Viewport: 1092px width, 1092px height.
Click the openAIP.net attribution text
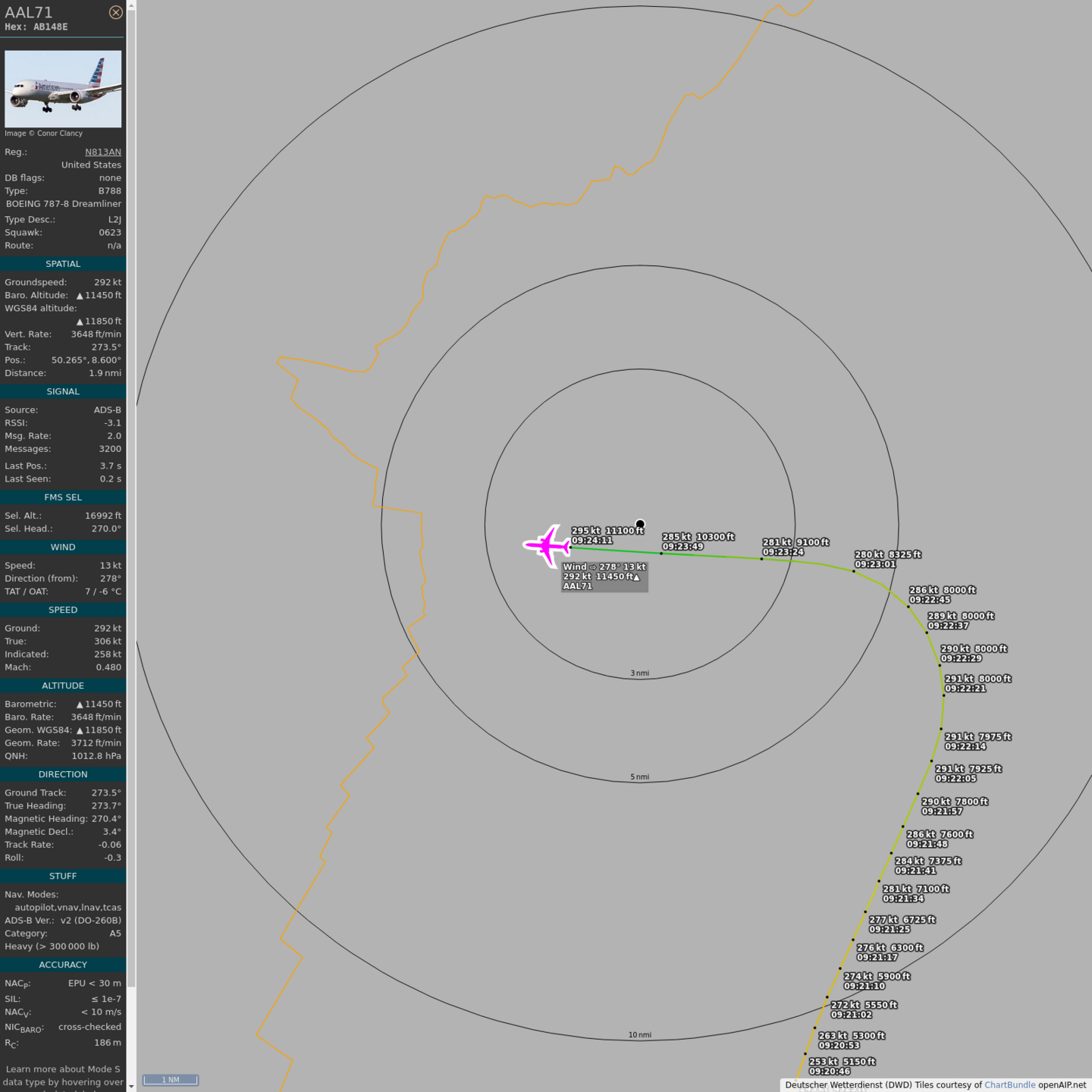click(x=1062, y=1085)
